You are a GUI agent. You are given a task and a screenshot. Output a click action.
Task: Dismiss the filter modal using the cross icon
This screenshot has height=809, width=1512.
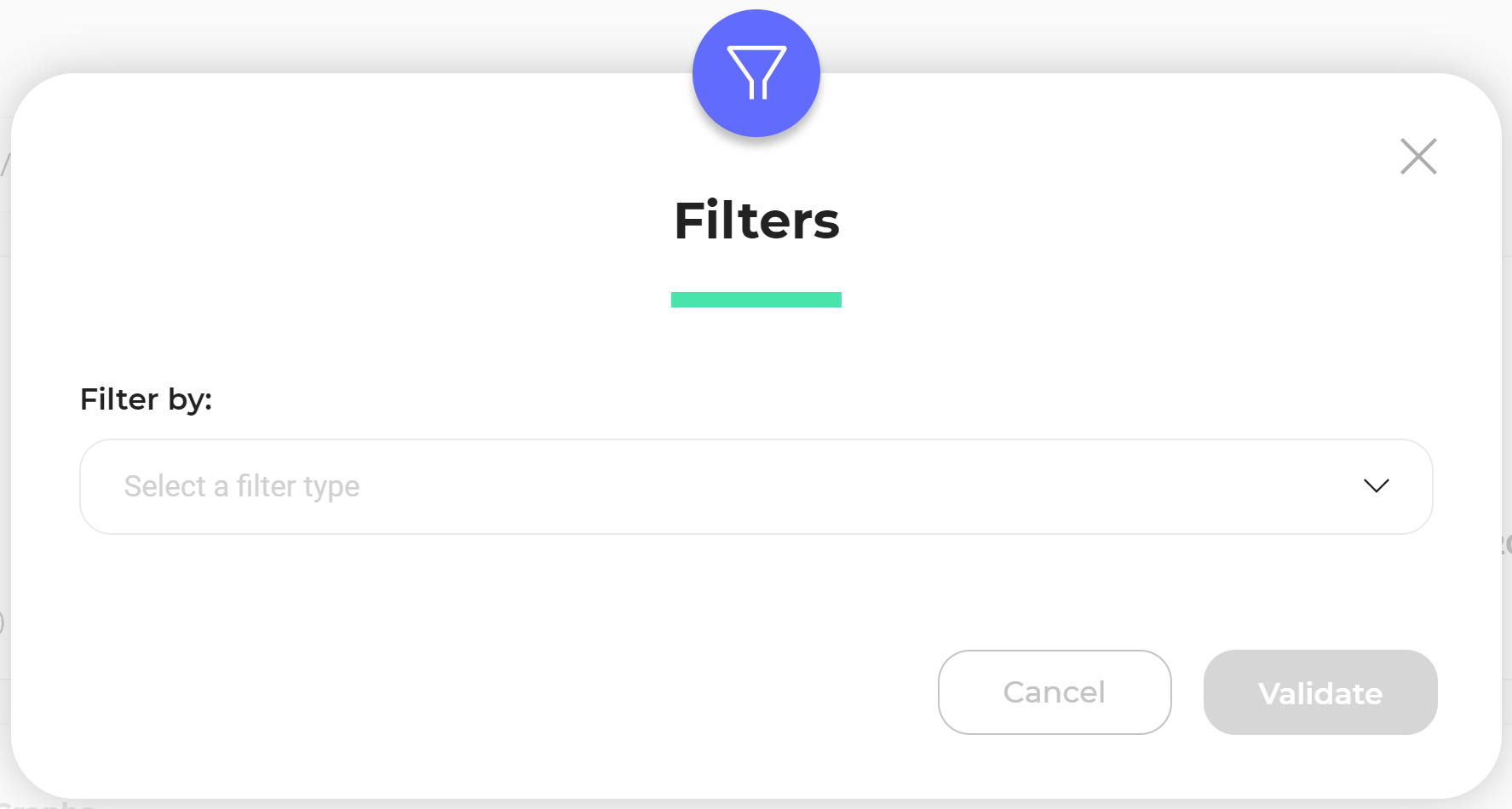click(x=1418, y=156)
